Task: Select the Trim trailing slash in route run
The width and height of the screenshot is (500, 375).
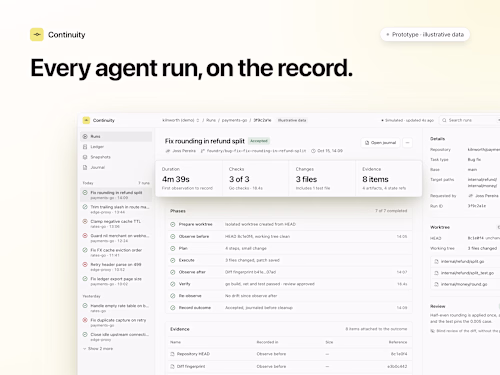Action: (116, 209)
